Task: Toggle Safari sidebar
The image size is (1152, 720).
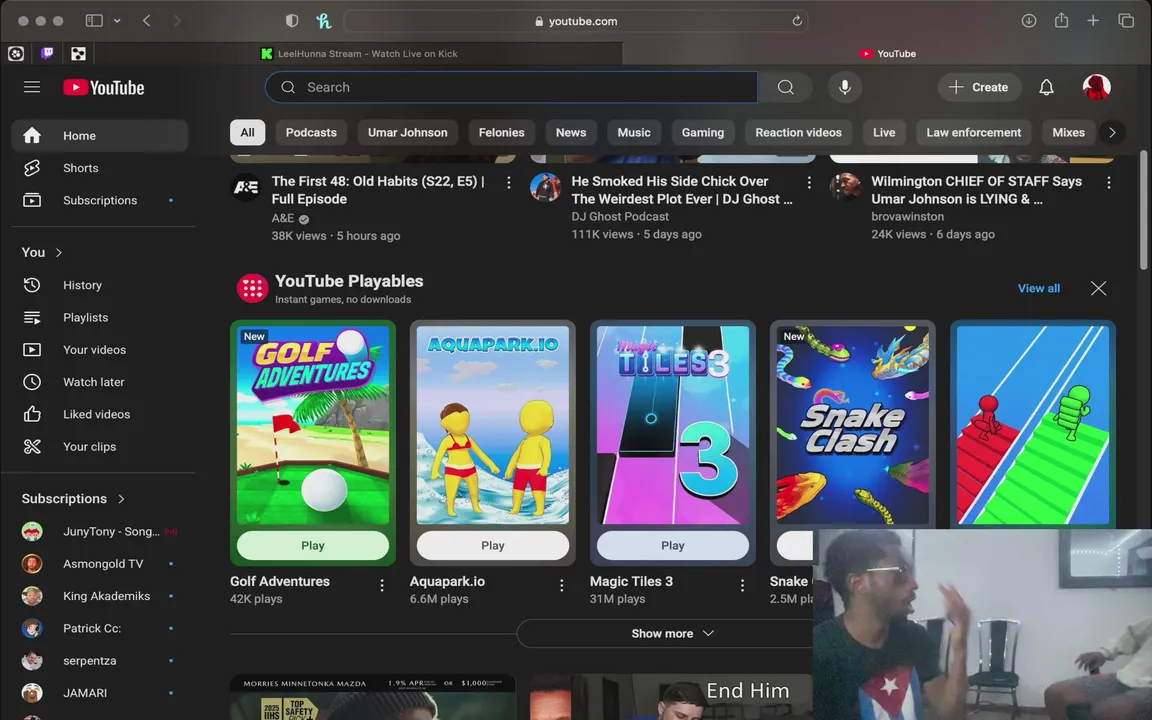Action: pos(94,21)
